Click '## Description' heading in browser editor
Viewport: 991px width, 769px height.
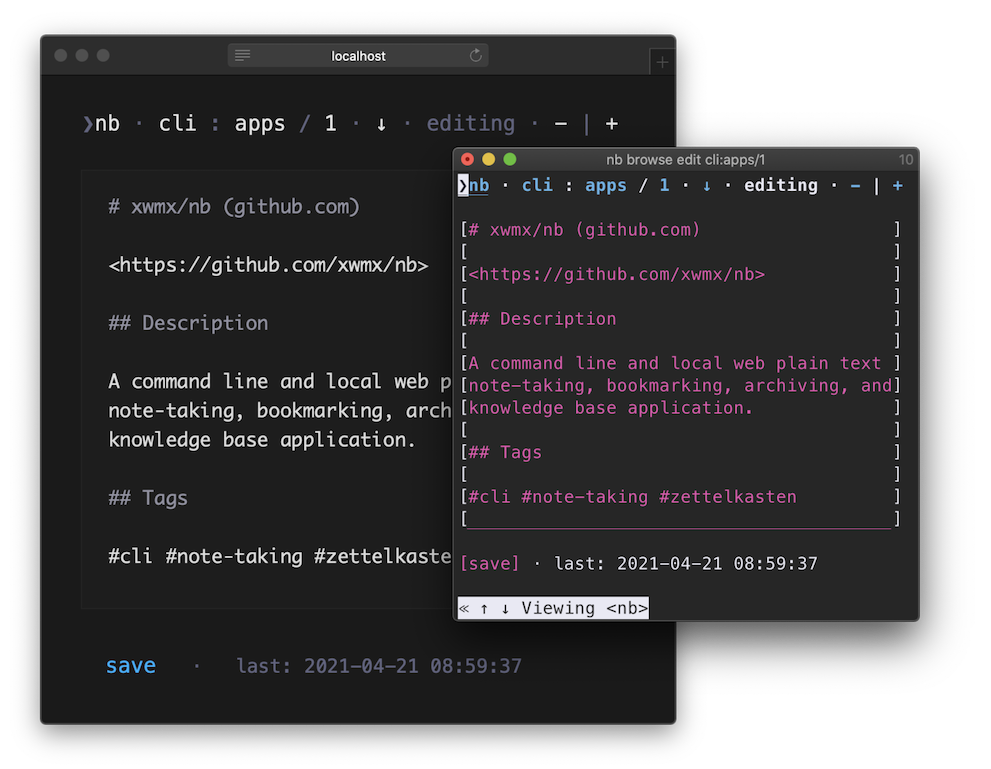coord(188,323)
